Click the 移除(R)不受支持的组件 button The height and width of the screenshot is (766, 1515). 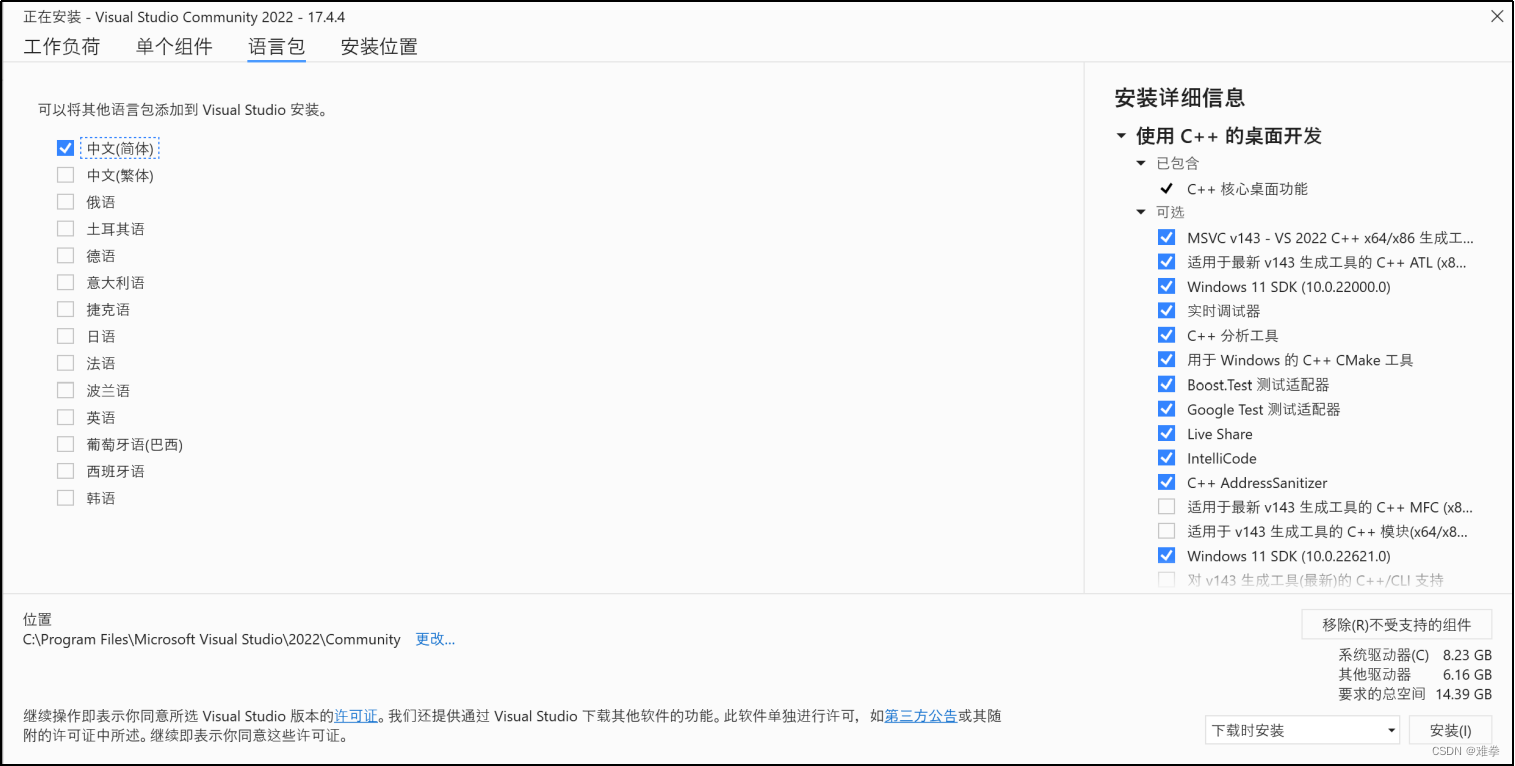click(1397, 625)
